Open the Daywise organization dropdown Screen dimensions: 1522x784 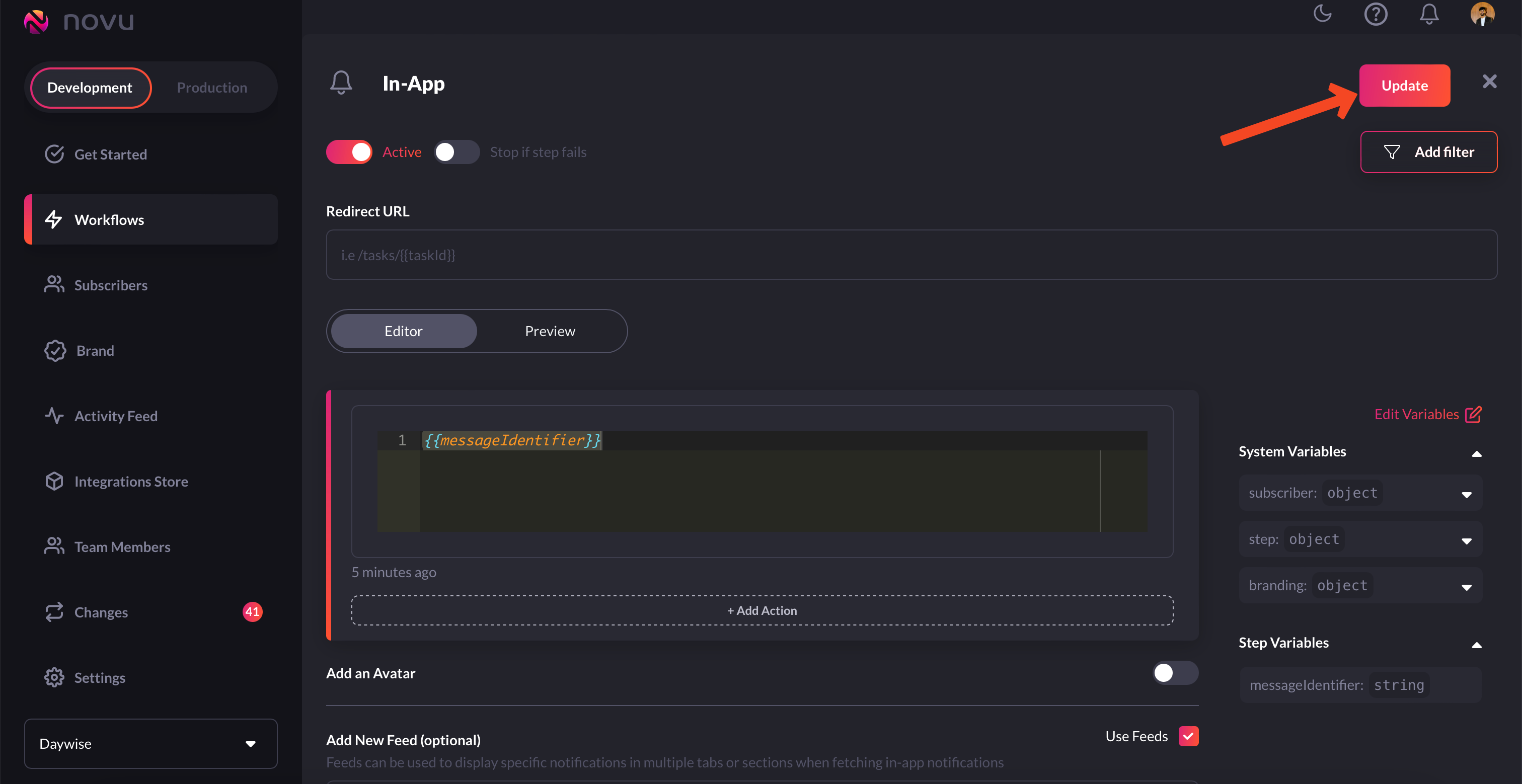tap(150, 743)
